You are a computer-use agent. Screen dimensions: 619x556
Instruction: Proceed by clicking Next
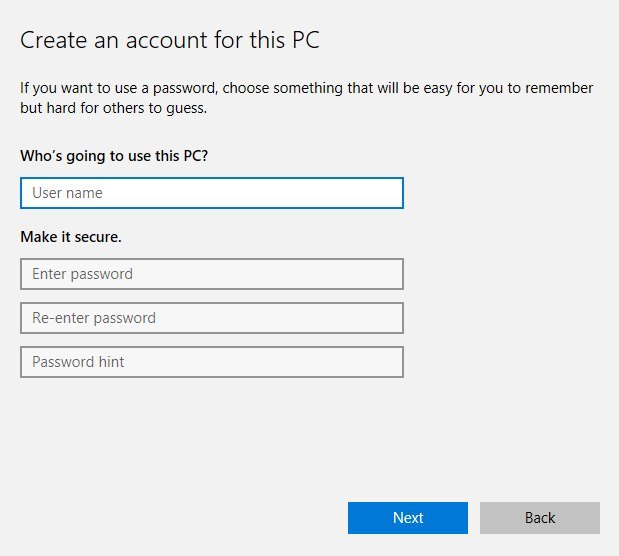(408, 518)
